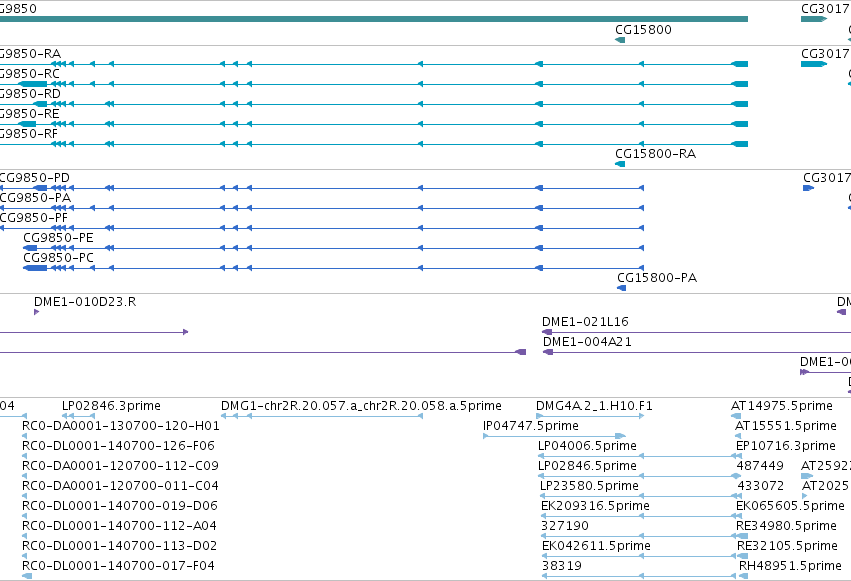Click the CG15800 gene label
851x581 pixels.
(643, 30)
